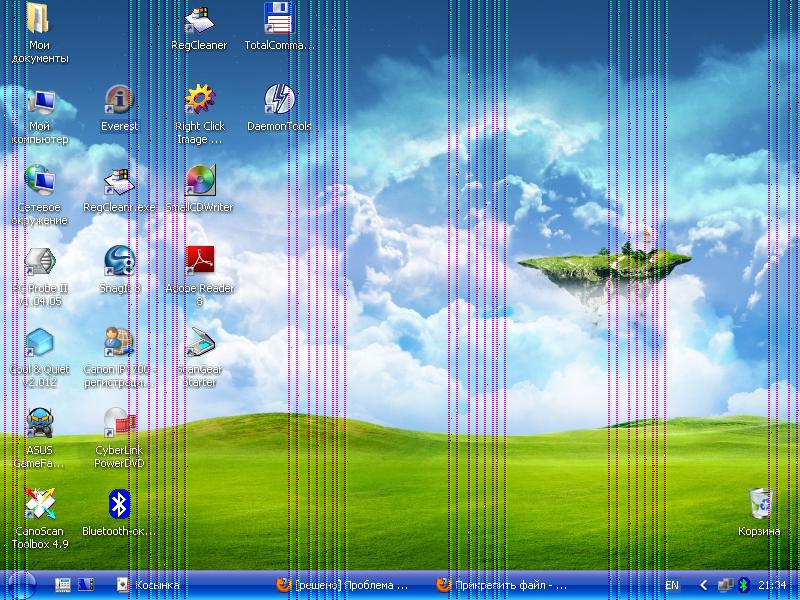The height and width of the screenshot is (600, 800).
Task: Open the RegCleaner shortcut icon
Action: 200,20
